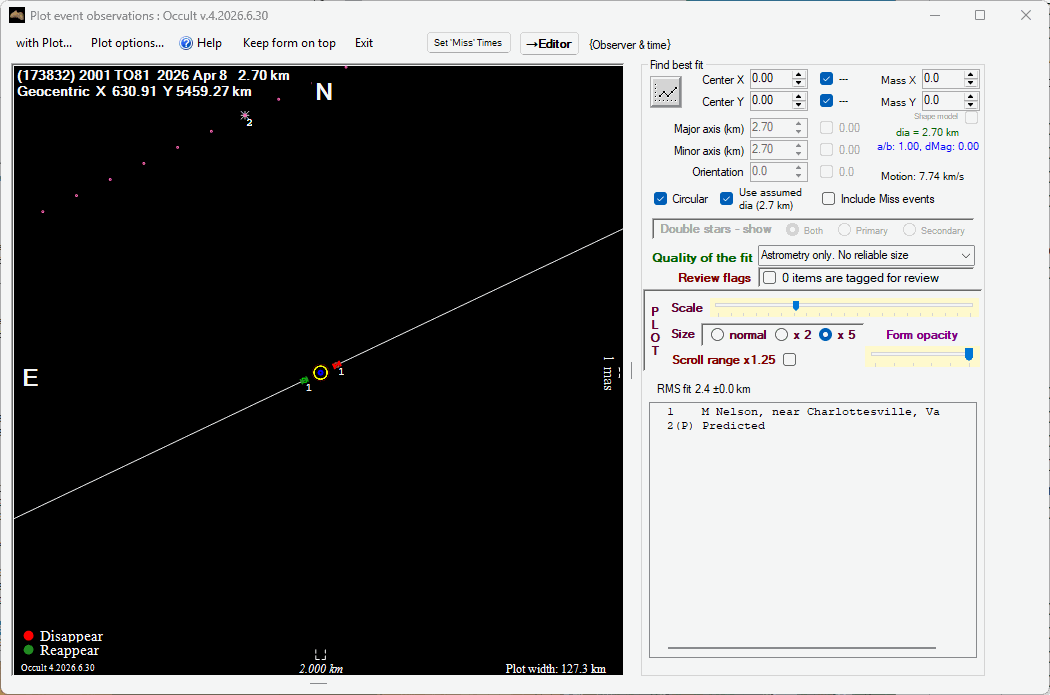Click the 'a/b: 1.00, dMag: 0.00' text
The image size is (1050, 695).
click(927, 147)
